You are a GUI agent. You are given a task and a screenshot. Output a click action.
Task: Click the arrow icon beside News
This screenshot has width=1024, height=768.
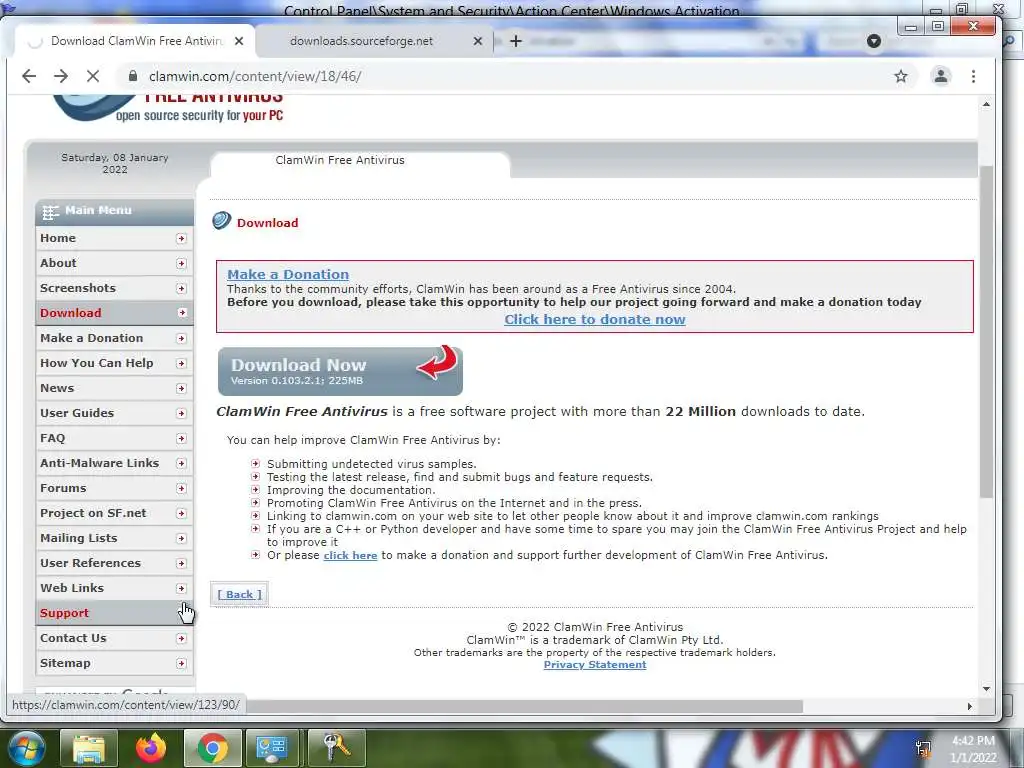point(182,388)
